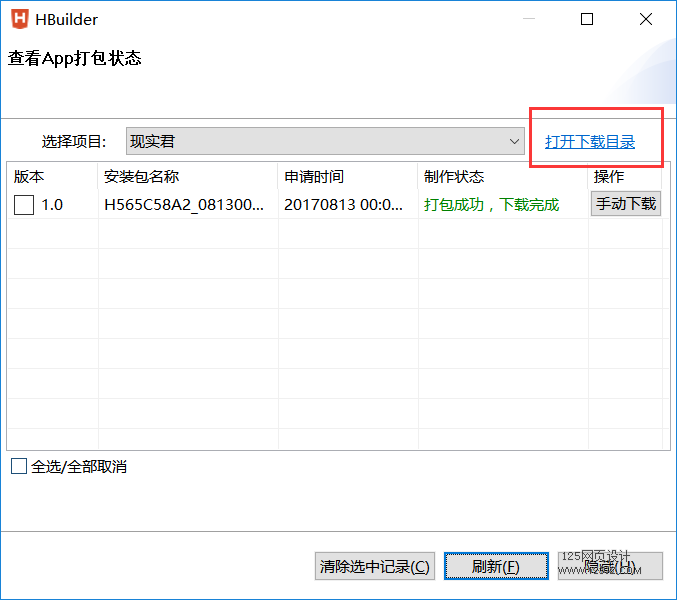Click the 清除选中记录(C) button

pyautogui.click(x=375, y=566)
